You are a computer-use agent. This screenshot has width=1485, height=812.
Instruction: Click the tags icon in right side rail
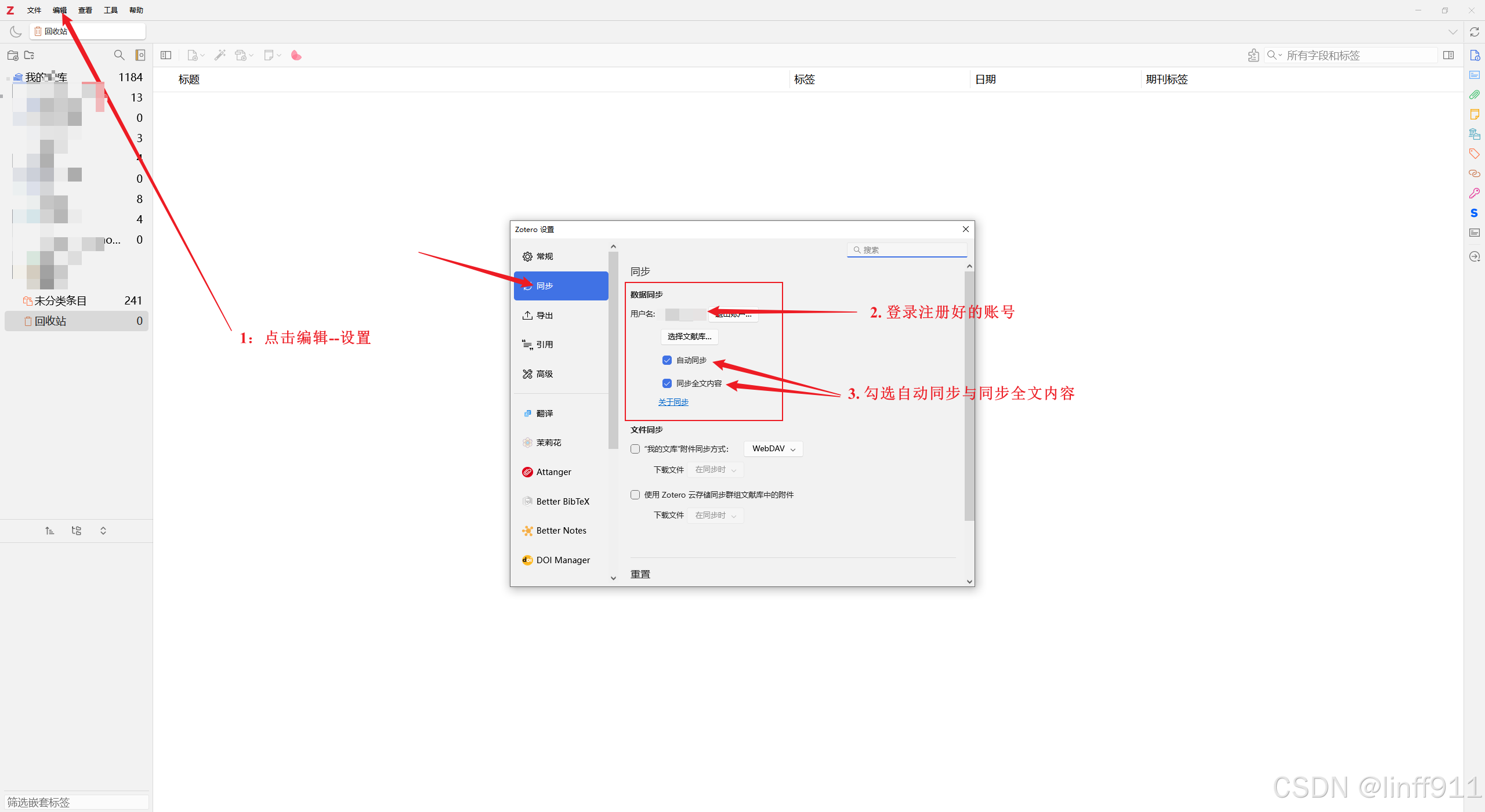point(1474,154)
